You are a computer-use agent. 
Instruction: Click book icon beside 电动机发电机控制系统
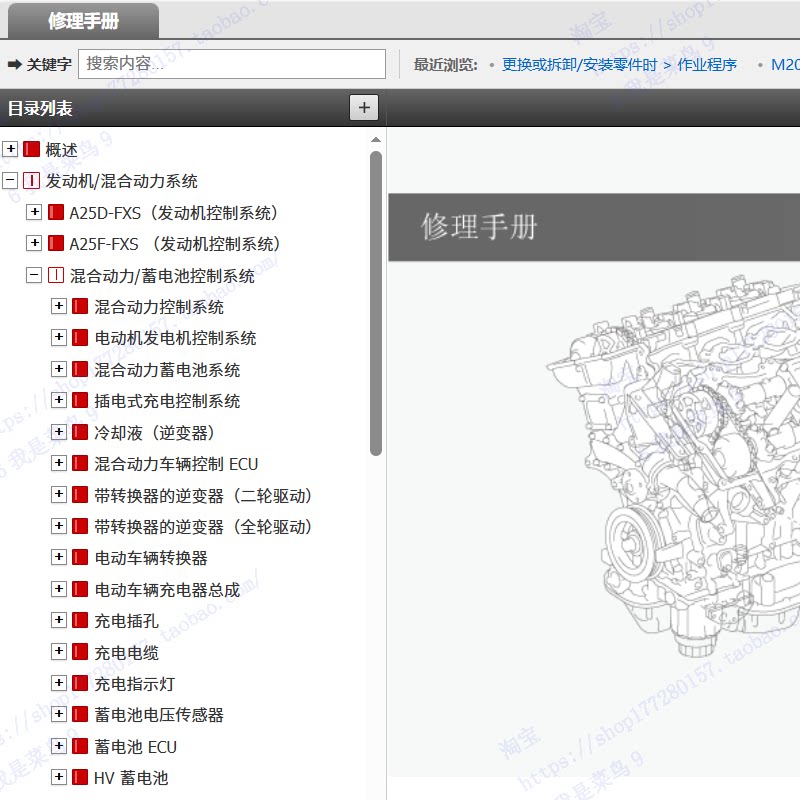tap(80, 337)
